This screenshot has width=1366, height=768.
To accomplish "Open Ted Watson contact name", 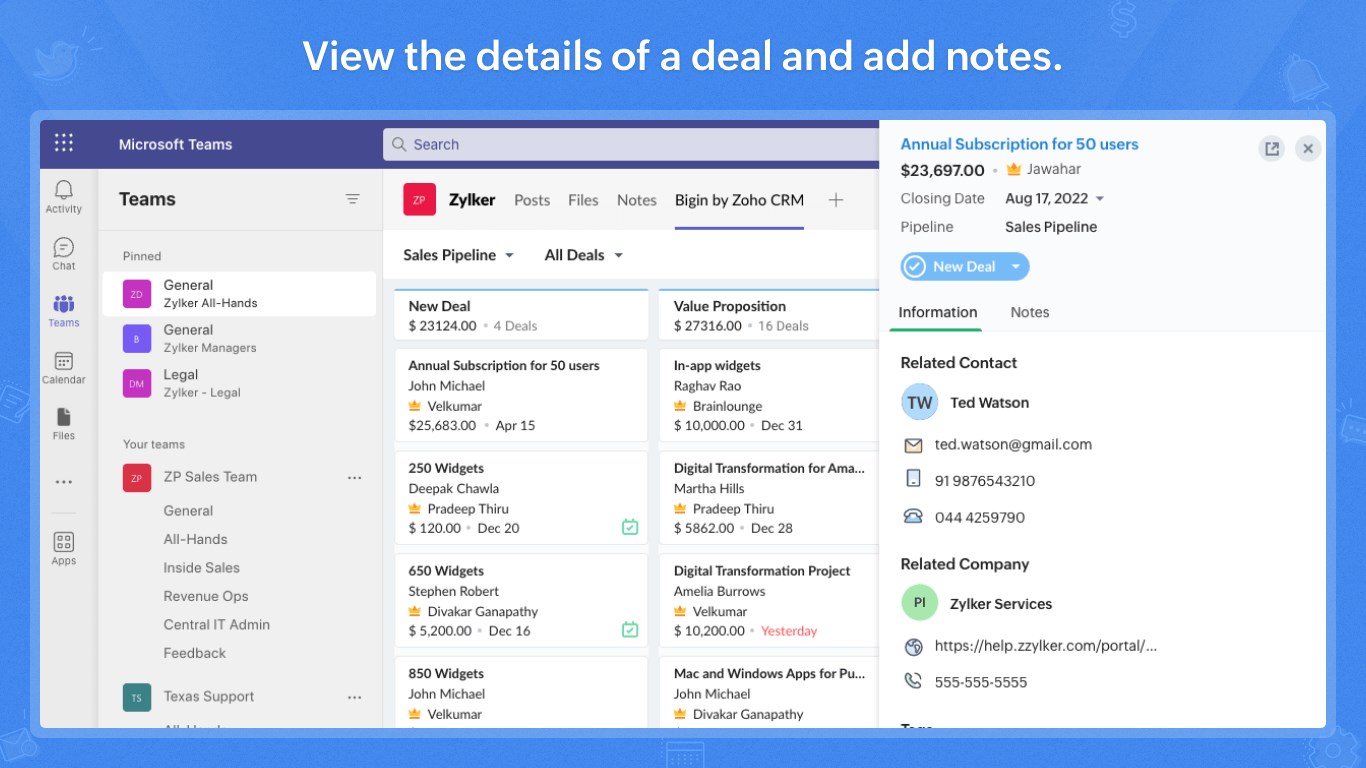I will pos(989,403).
